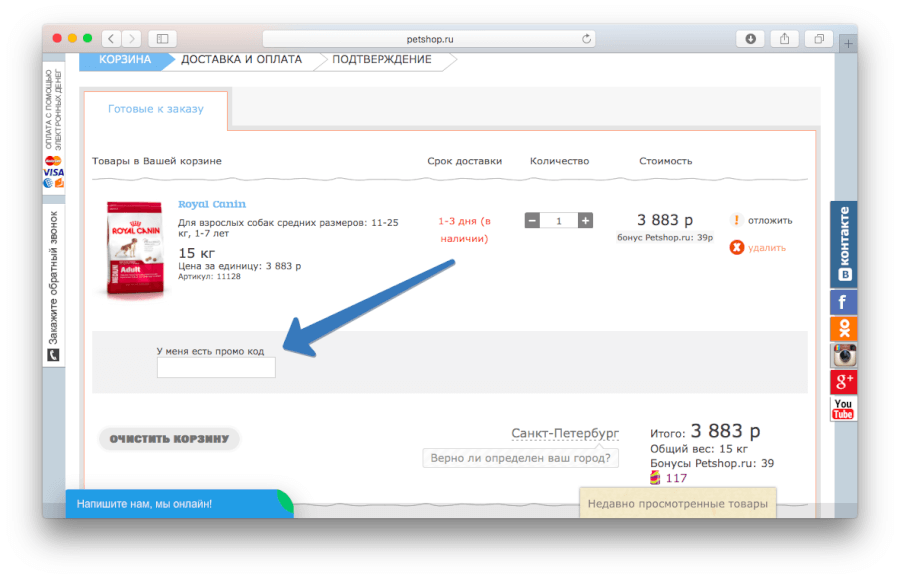Click the Instagram camera icon
Image resolution: width=900 pixels, height=579 pixels.
point(843,355)
